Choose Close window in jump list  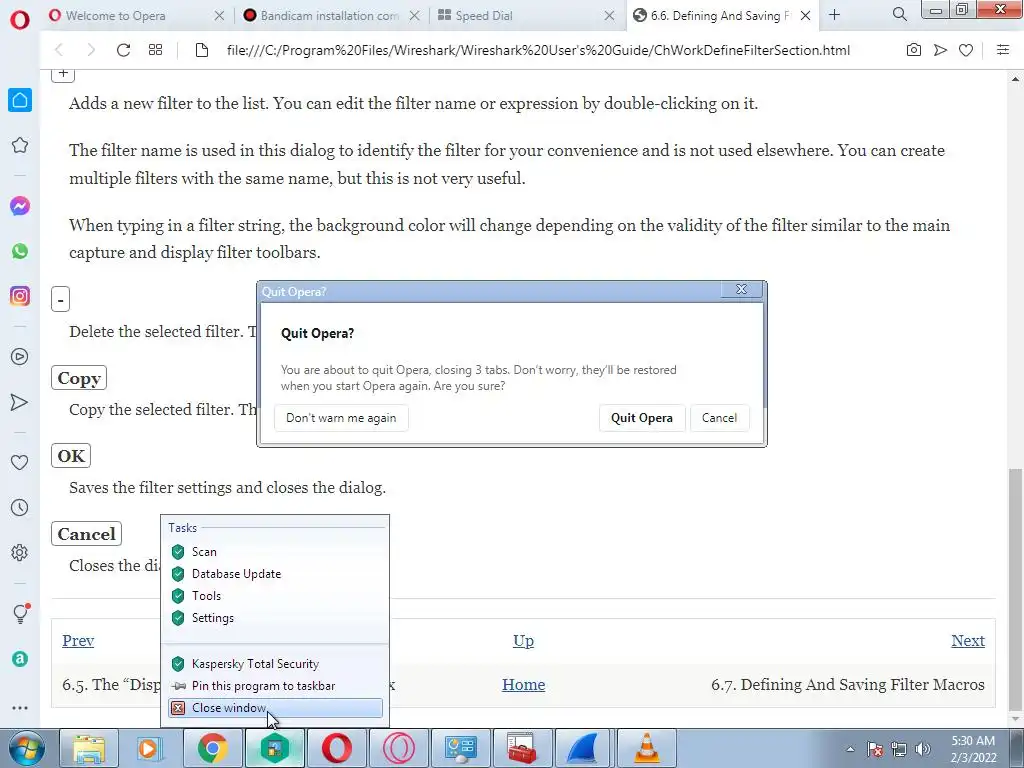point(275,708)
